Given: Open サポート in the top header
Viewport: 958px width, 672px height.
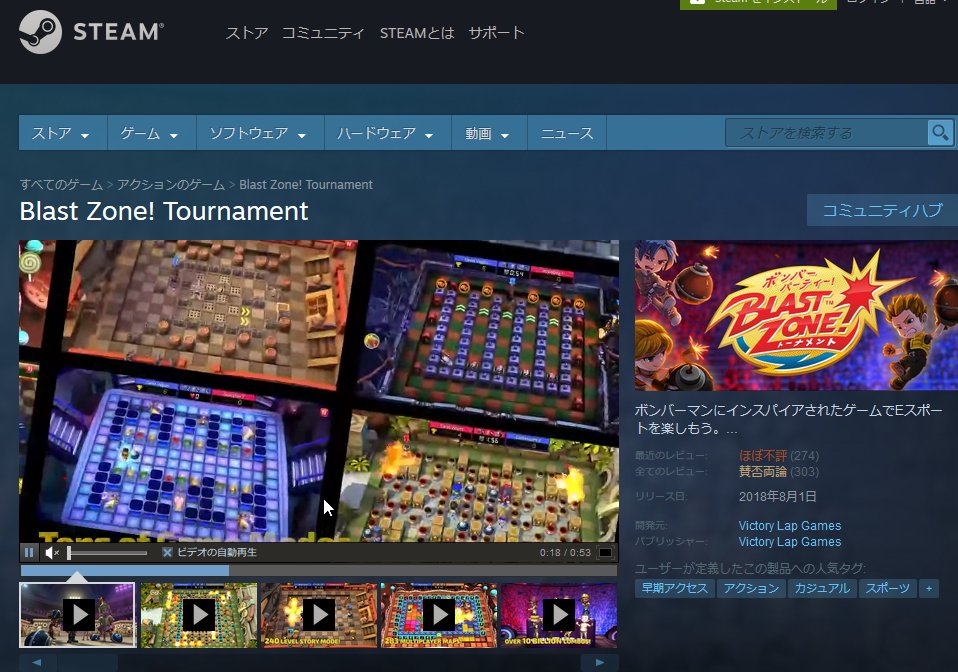Looking at the screenshot, I should coord(496,33).
